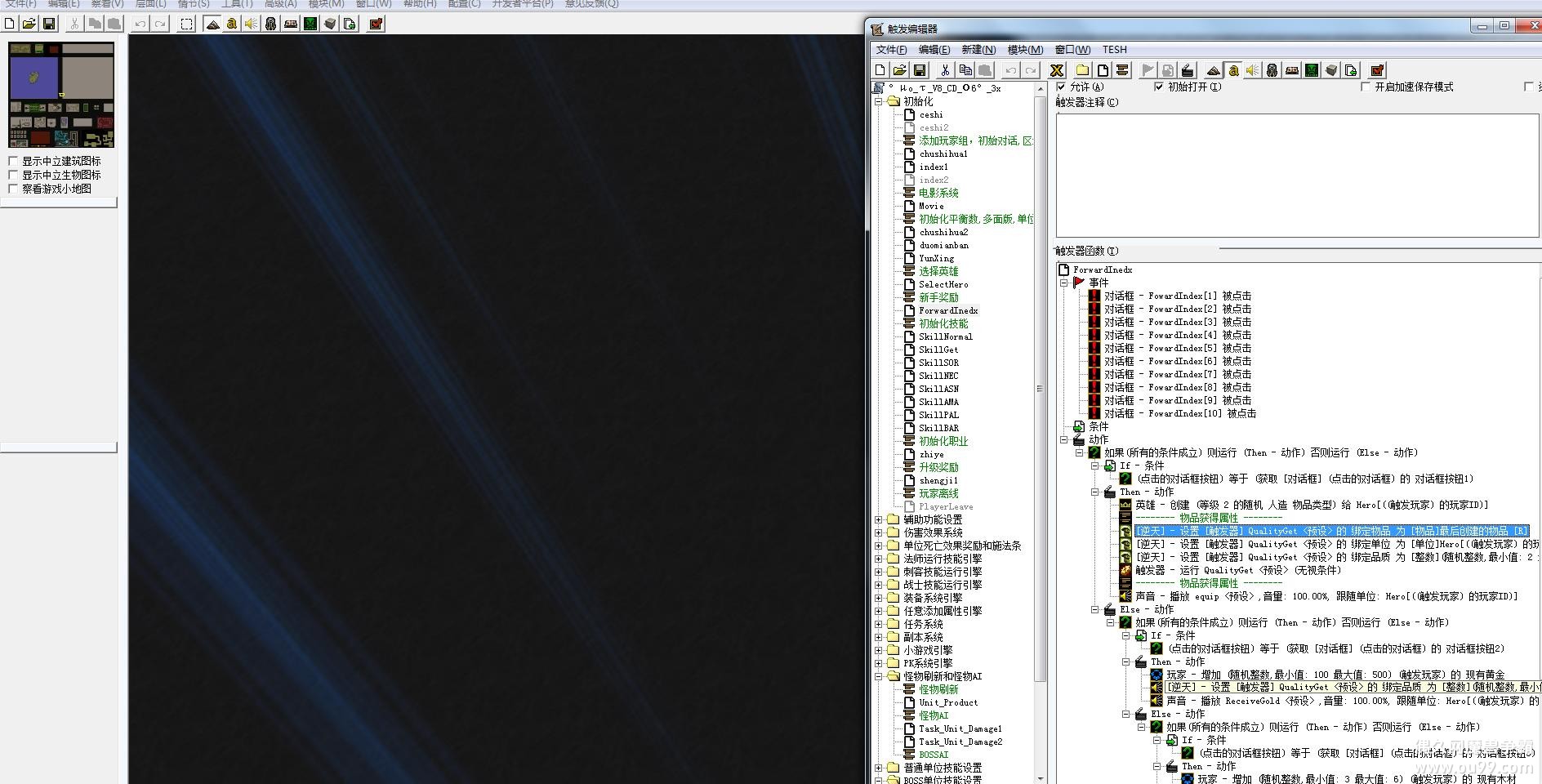Open 模块(M) menu in Trigger Editor
This screenshot has width=1542, height=784.
click(1025, 50)
